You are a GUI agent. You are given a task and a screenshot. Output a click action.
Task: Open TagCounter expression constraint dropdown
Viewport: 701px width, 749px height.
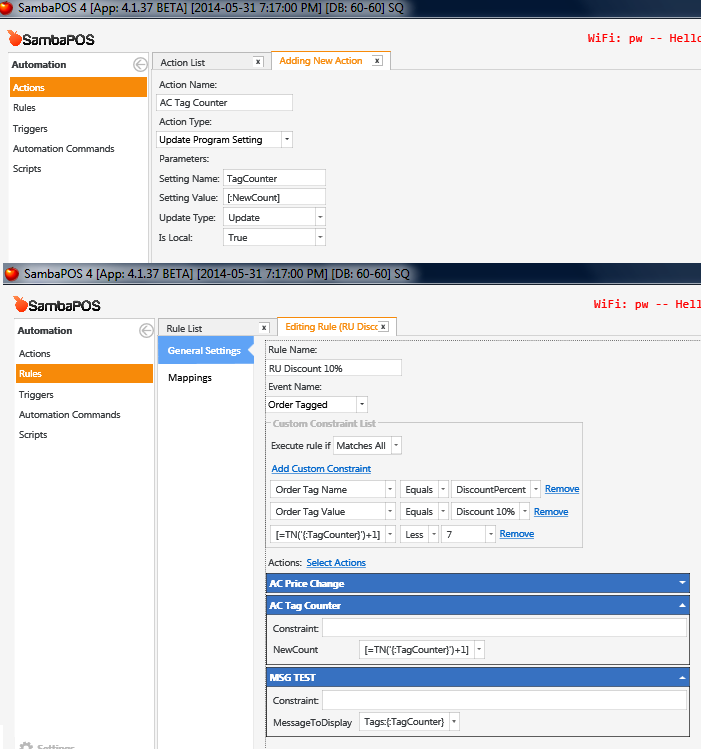click(x=390, y=534)
